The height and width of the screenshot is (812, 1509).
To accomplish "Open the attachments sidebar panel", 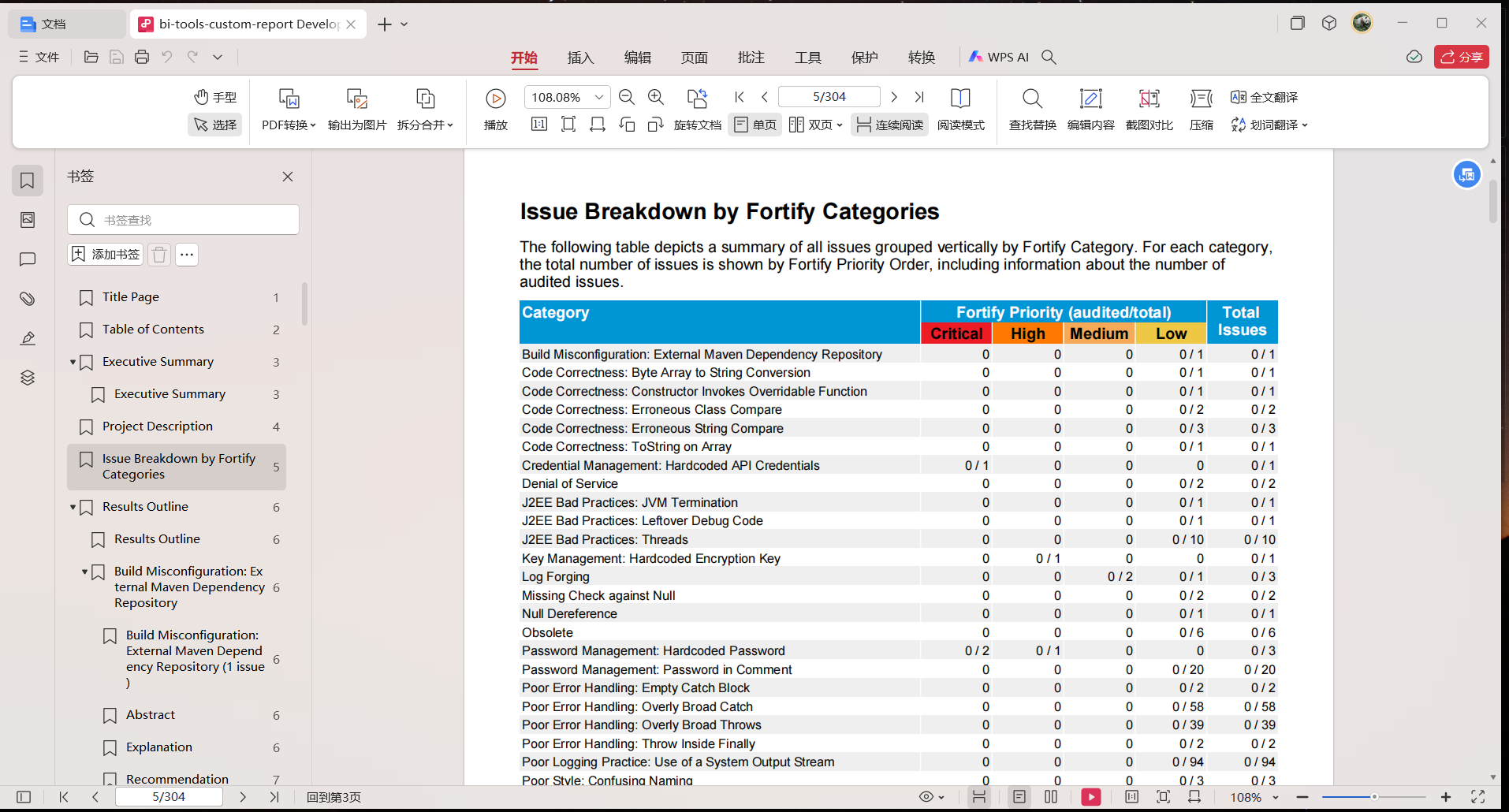I will 28,299.
